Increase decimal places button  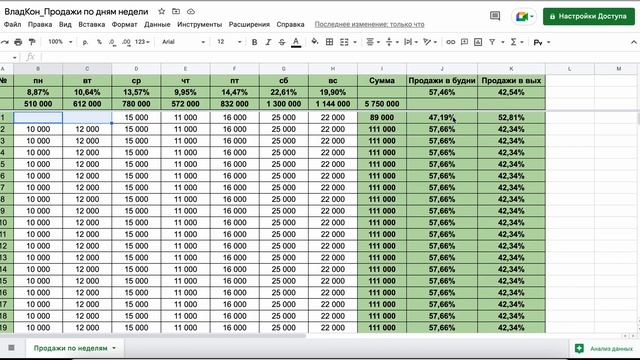pyautogui.click(x=126, y=42)
